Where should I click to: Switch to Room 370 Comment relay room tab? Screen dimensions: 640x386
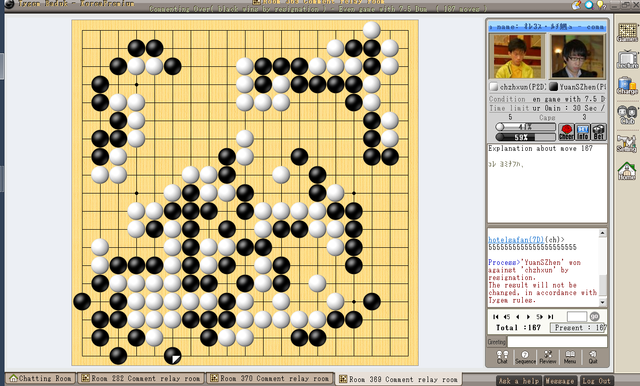point(269,378)
